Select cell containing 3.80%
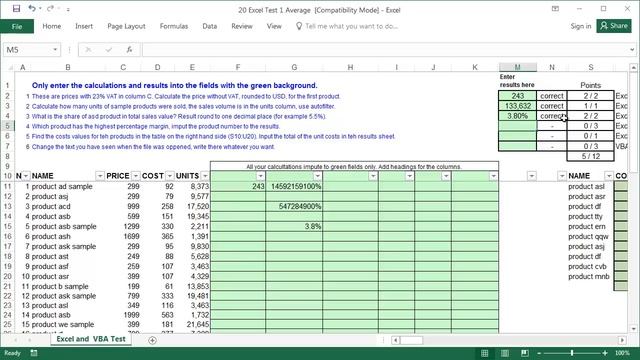This screenshot has width=640, height=360. point(517,116)
